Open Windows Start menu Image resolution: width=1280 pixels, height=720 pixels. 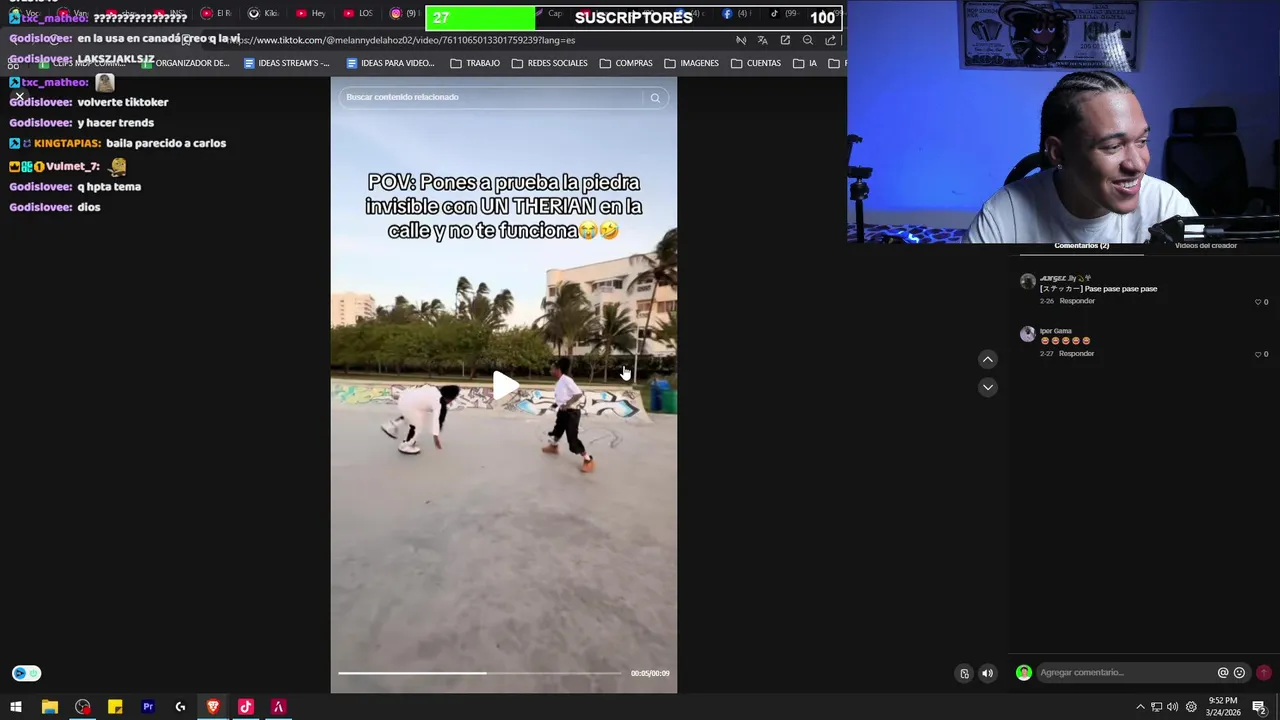16,707
